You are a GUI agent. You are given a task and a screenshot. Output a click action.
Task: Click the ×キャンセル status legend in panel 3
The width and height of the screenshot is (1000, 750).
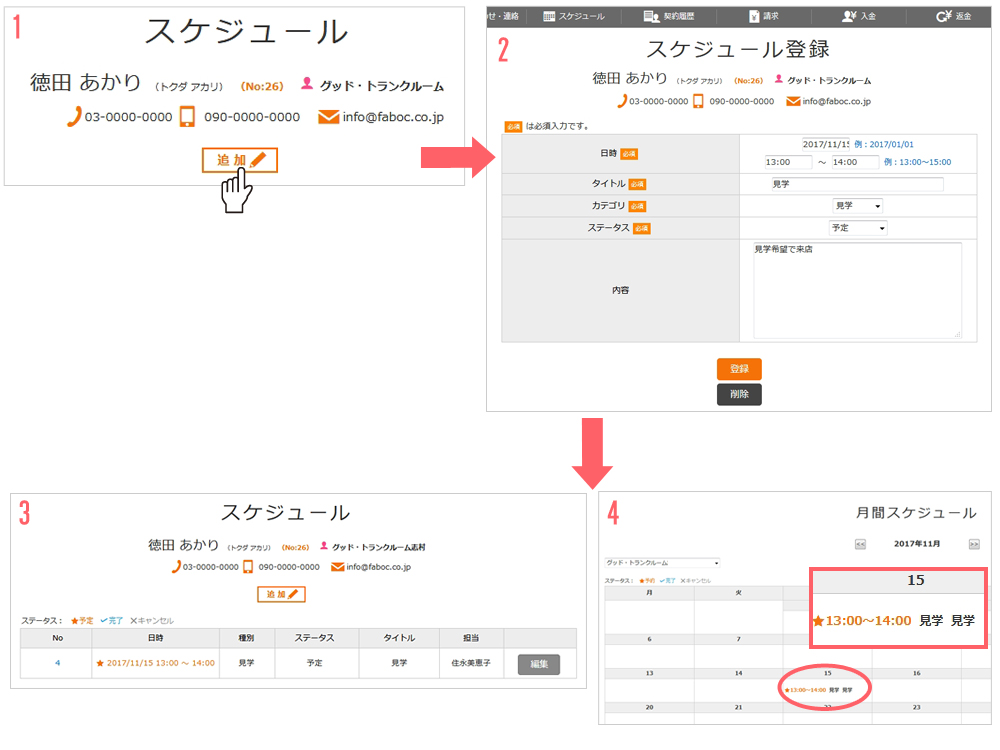click(x=152, y=621)
